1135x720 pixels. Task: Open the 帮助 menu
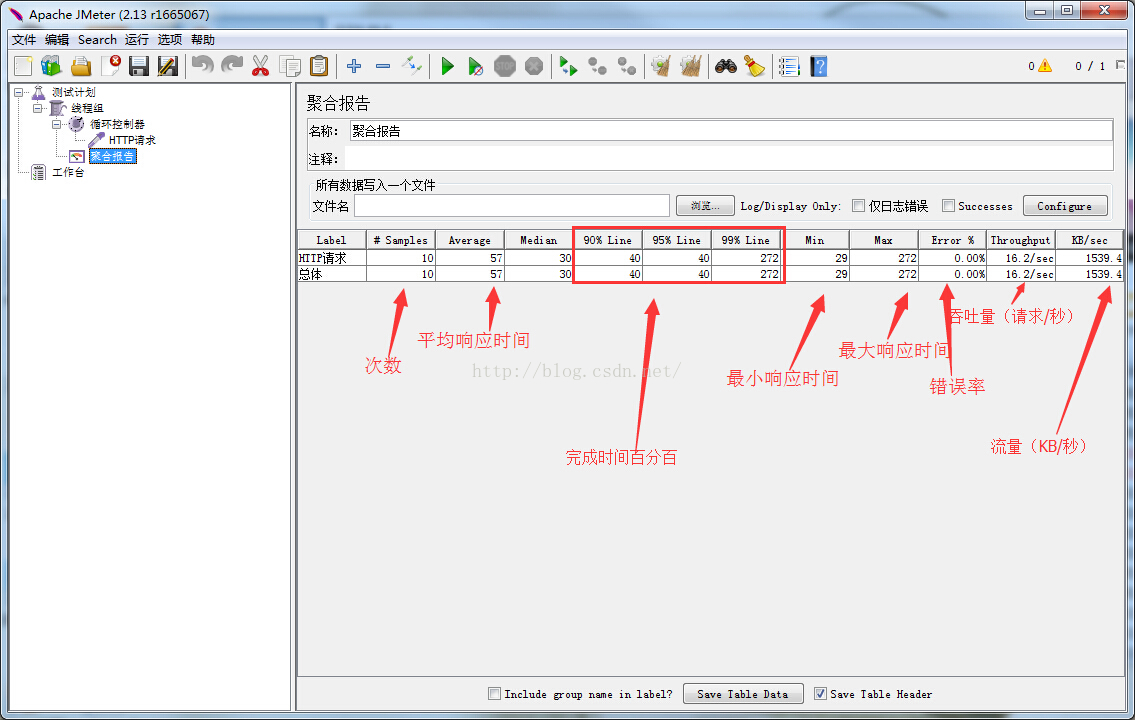click(203, 40)
